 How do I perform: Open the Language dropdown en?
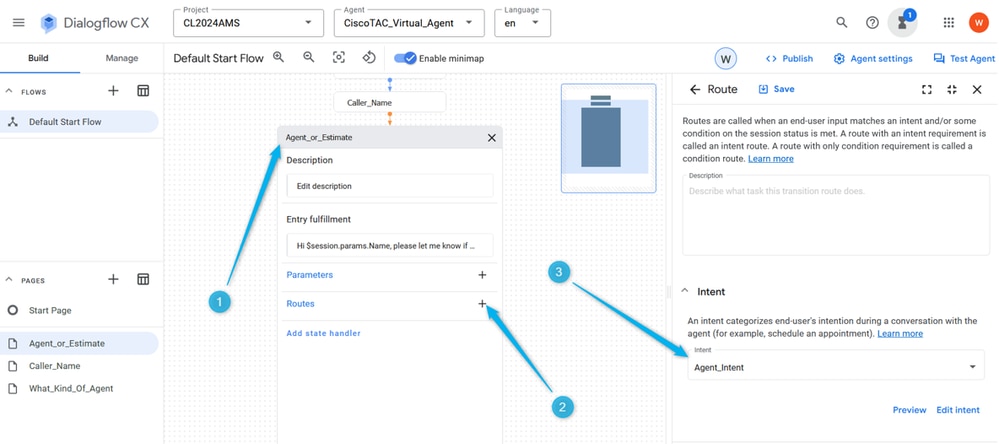point(522,23)
